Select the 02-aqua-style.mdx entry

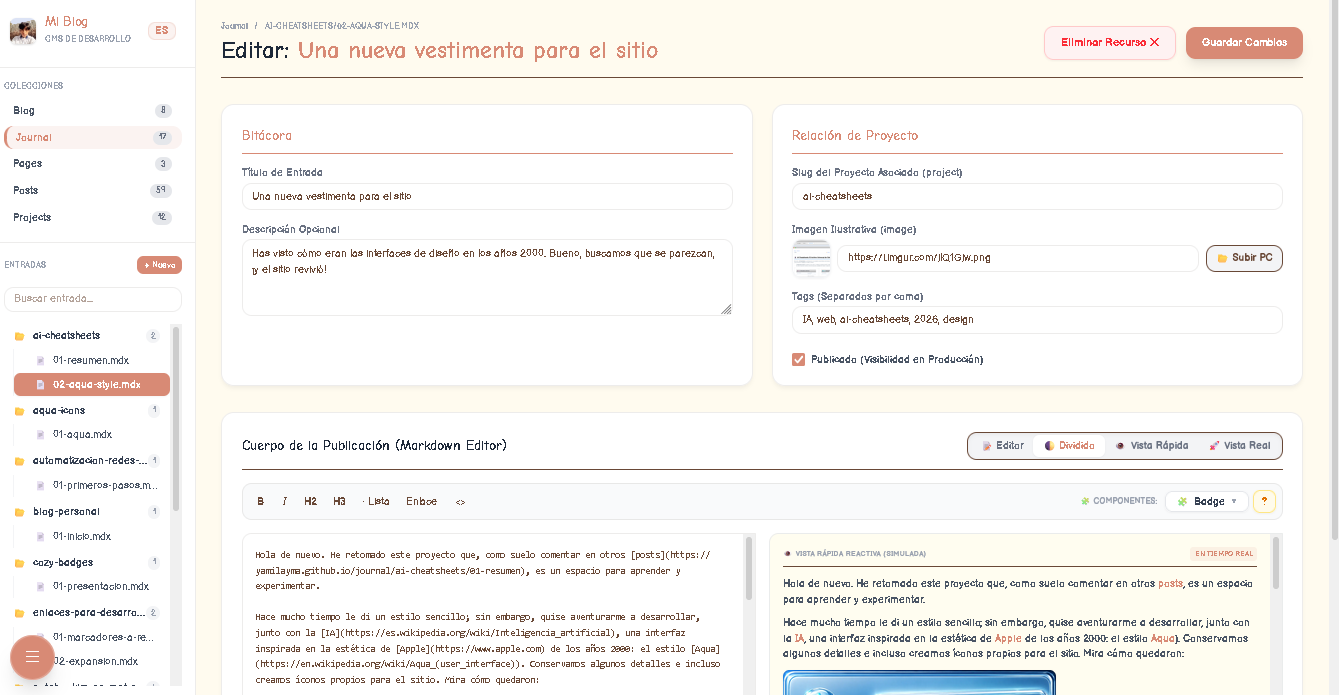92,384
